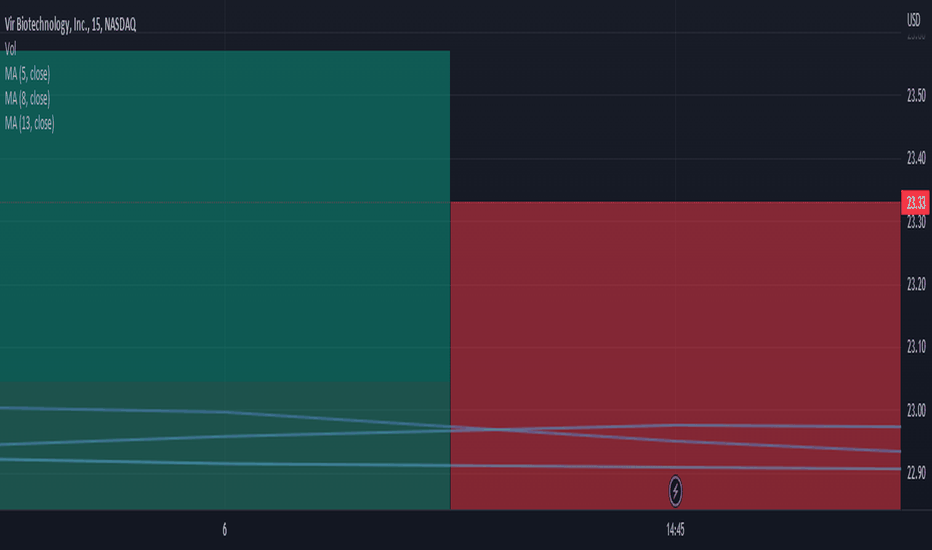Click the red 23.33 current price label
932x550 pixels.
[915, 203]
